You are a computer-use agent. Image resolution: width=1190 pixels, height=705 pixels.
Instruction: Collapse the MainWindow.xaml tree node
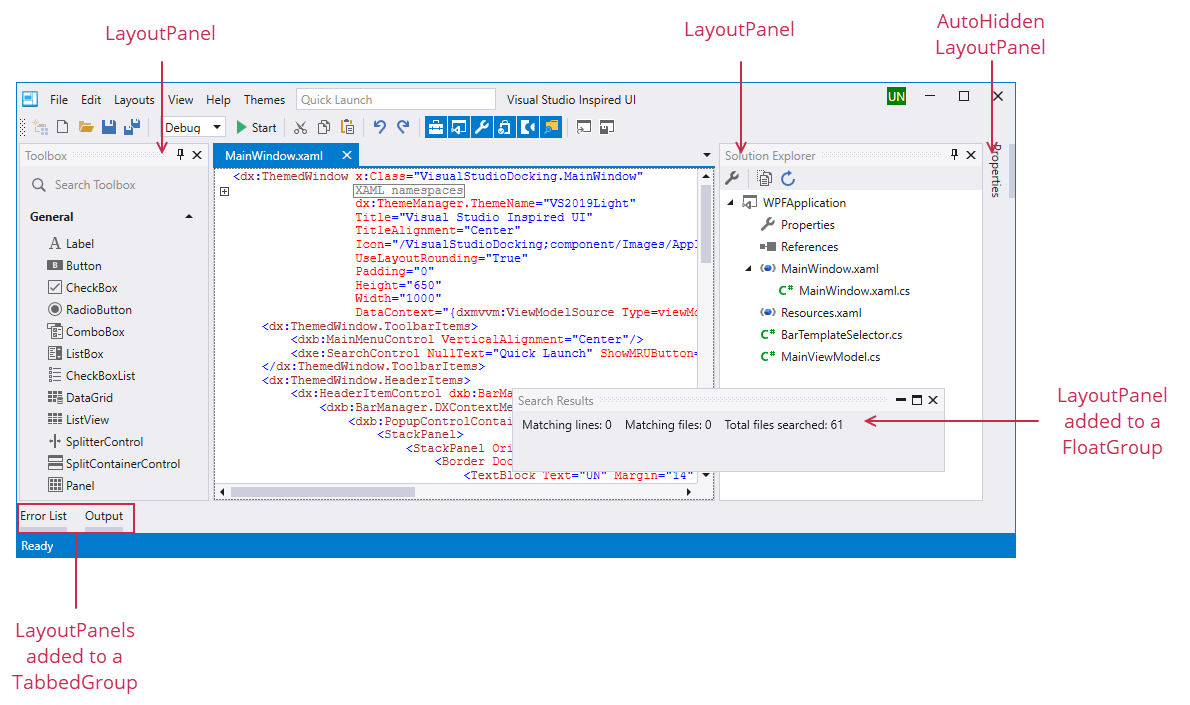point(748,269)
